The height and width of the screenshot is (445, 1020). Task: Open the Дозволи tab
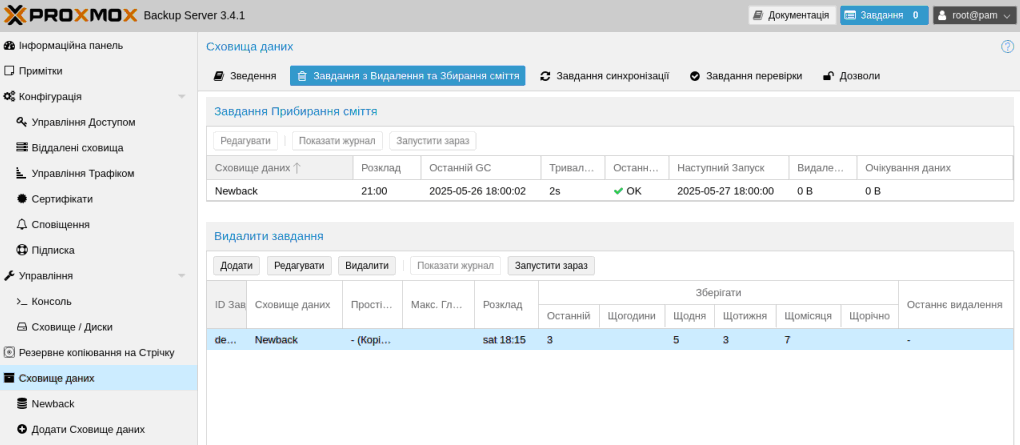[851, 76]
